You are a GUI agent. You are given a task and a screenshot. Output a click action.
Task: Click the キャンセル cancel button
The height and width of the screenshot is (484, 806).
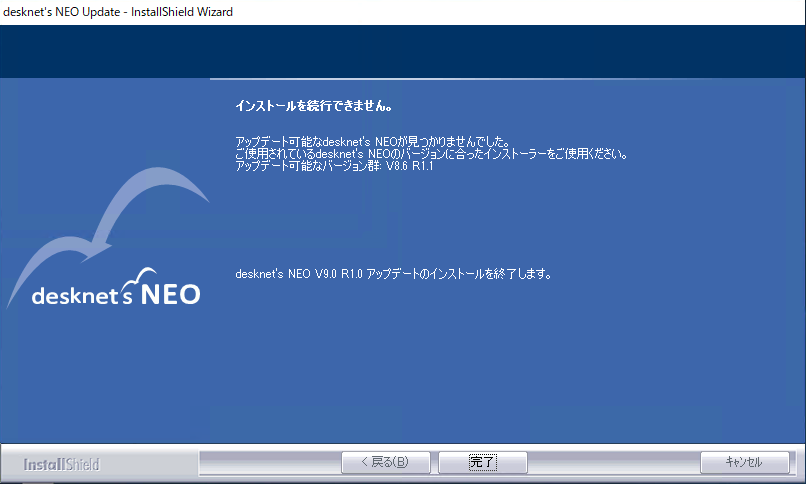(x=744, y=462)
